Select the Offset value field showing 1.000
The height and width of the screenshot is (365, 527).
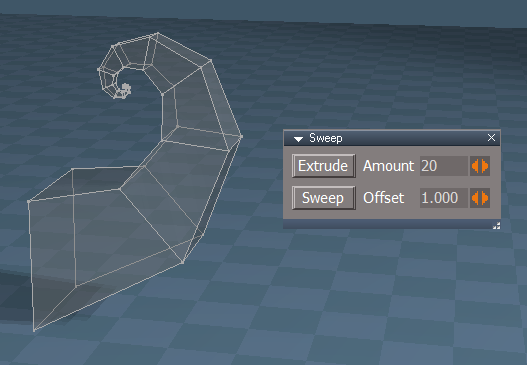(x=444, y=198)
